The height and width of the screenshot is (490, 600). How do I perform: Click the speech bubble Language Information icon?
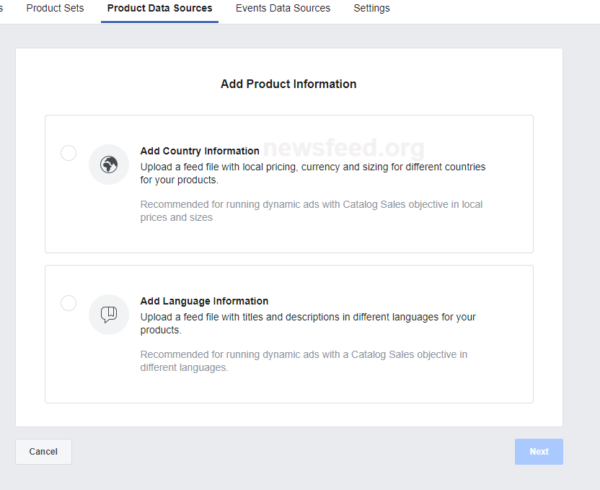click(109, 314)
